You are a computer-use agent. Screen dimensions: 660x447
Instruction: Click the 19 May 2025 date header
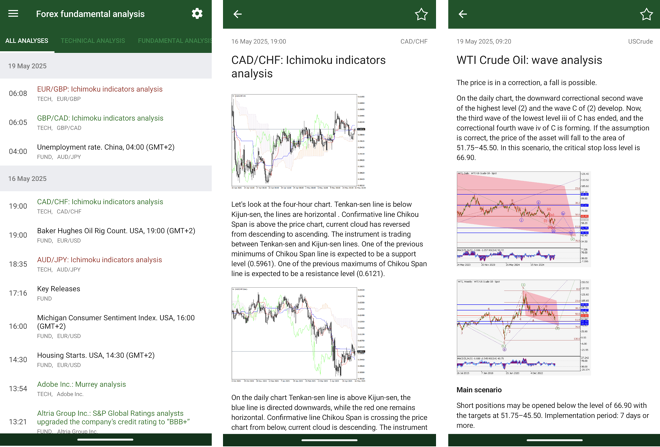tap(106, 66)
